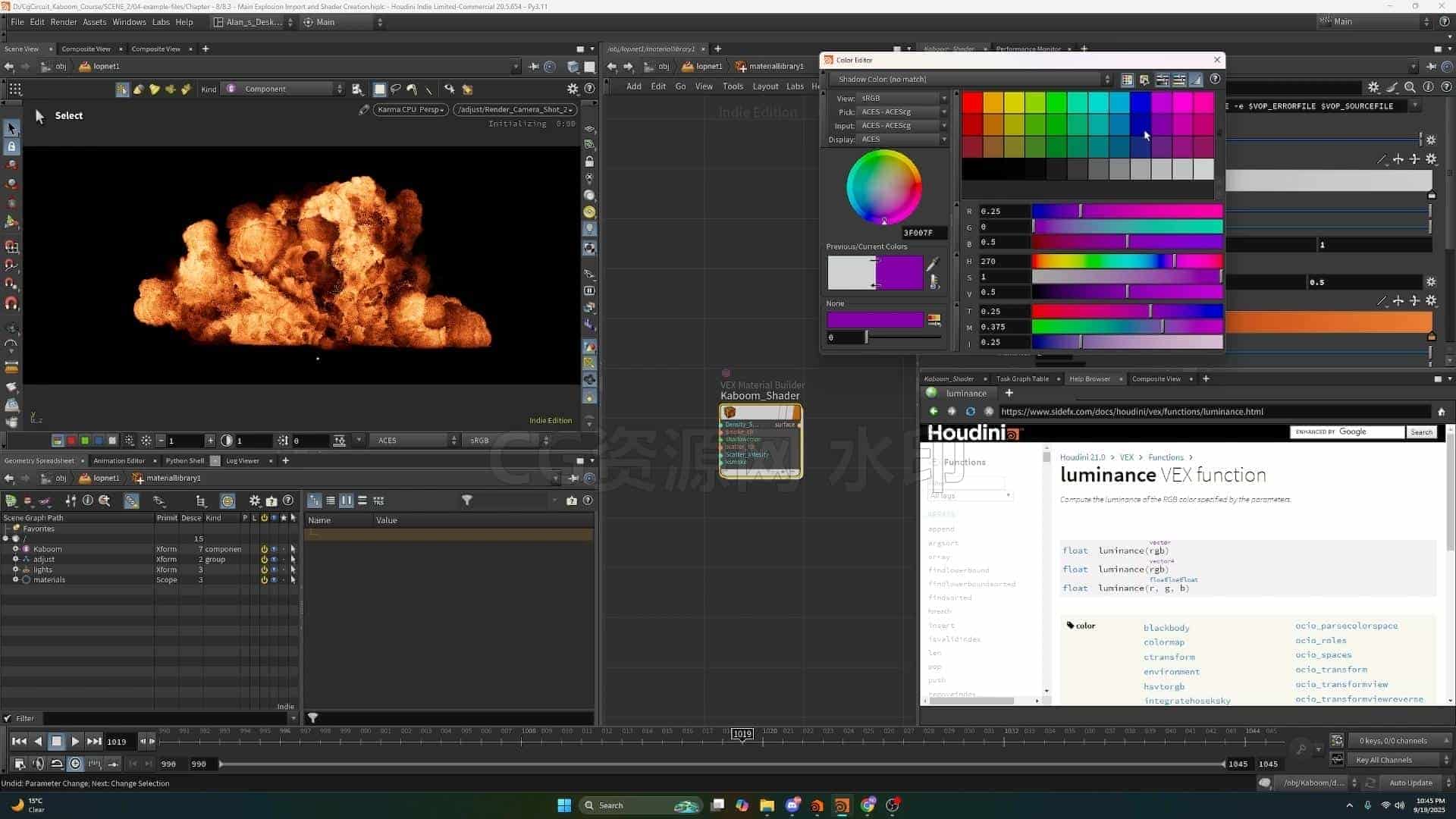Select the arrow Select tool in viewport sidebar
1456x819 pixels.
pyautogui.click(x=11, y=128)
